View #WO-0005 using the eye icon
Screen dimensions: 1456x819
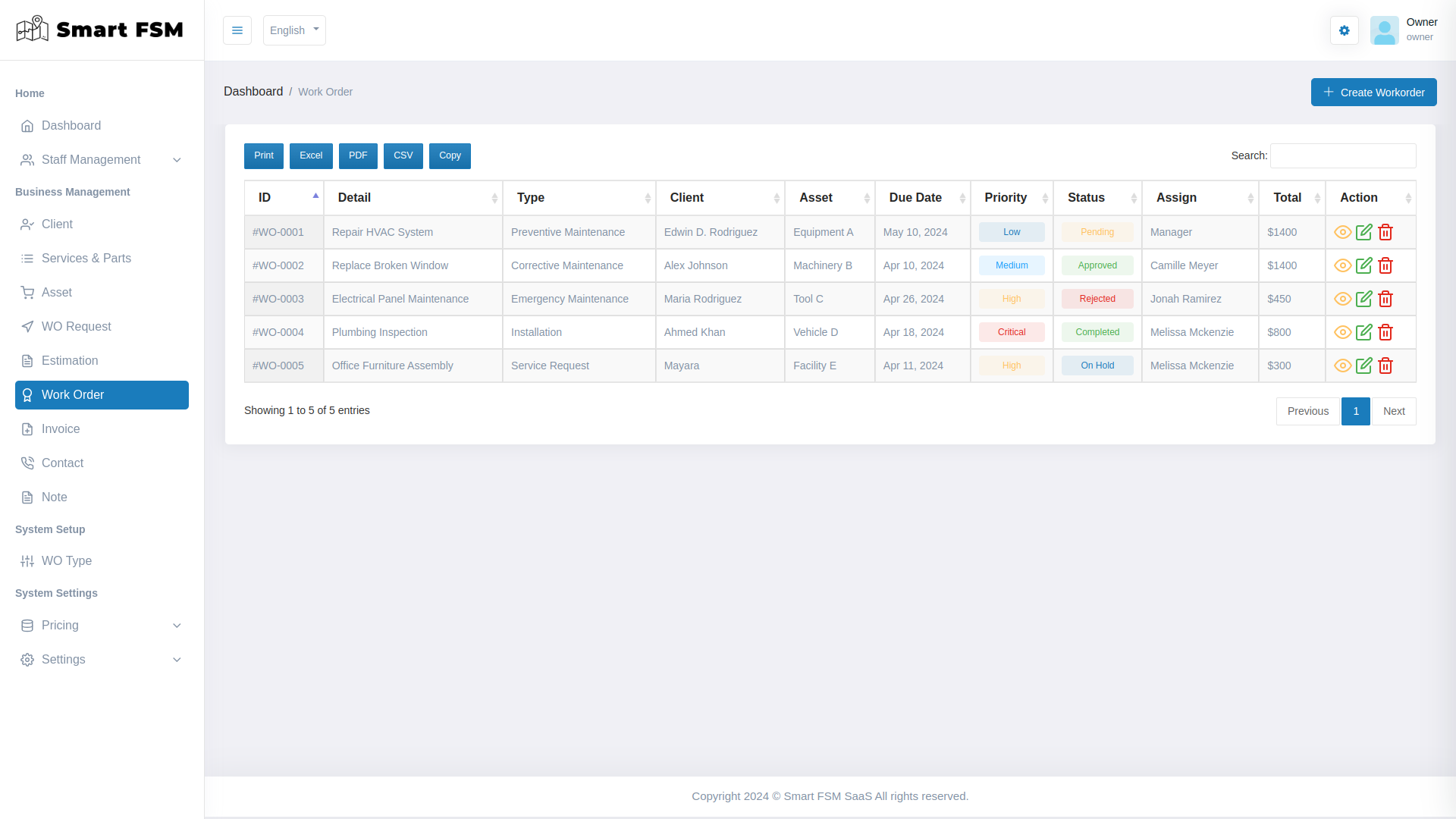point(1342,366)
